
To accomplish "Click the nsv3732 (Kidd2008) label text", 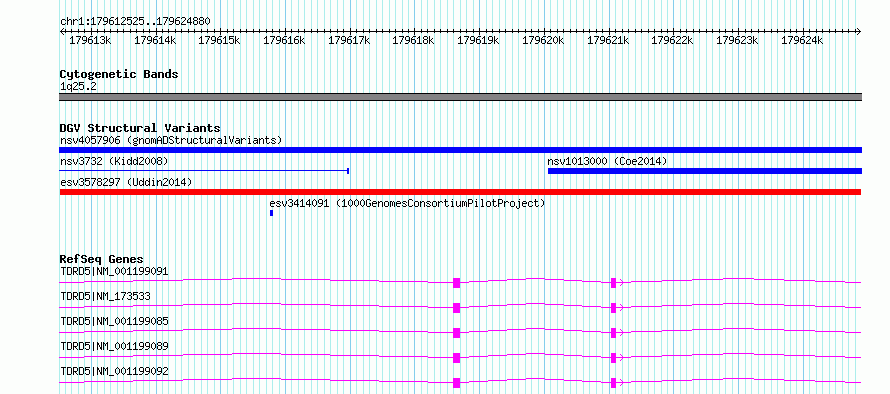I will click(x=114, y=161).
